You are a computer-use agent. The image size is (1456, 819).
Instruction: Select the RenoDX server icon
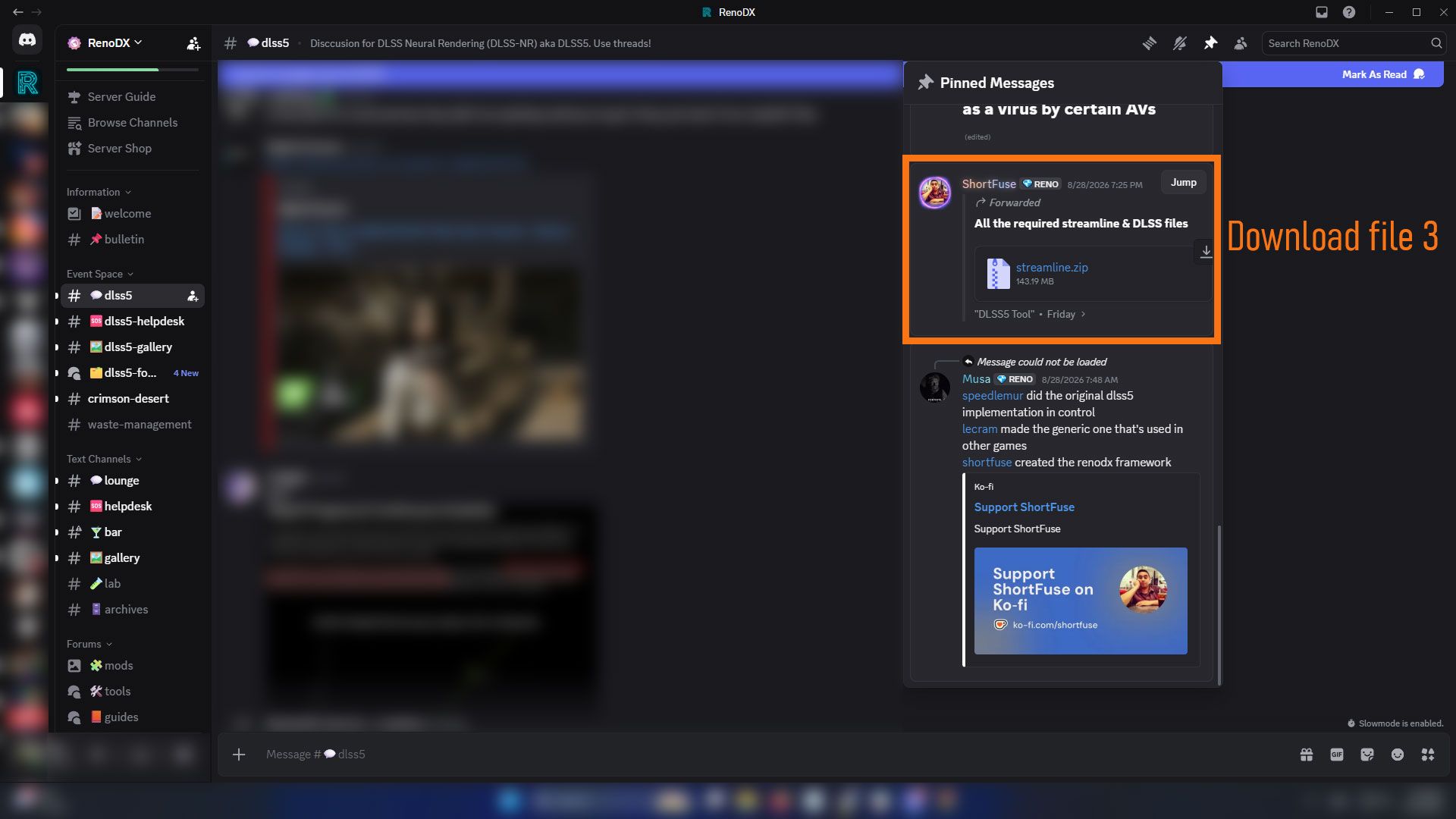[x=27, y=83]
